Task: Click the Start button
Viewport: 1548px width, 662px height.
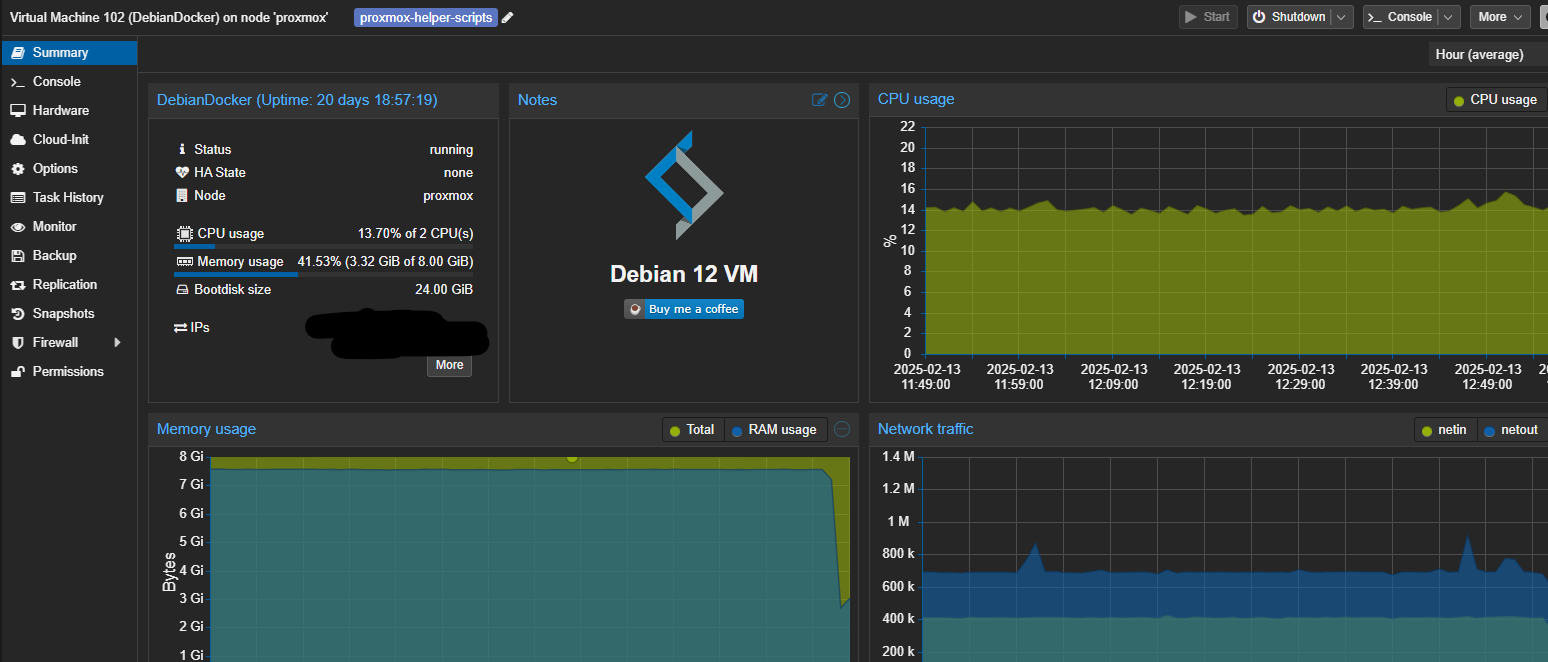Action: pyautogui.click(x=1208, y=17)
